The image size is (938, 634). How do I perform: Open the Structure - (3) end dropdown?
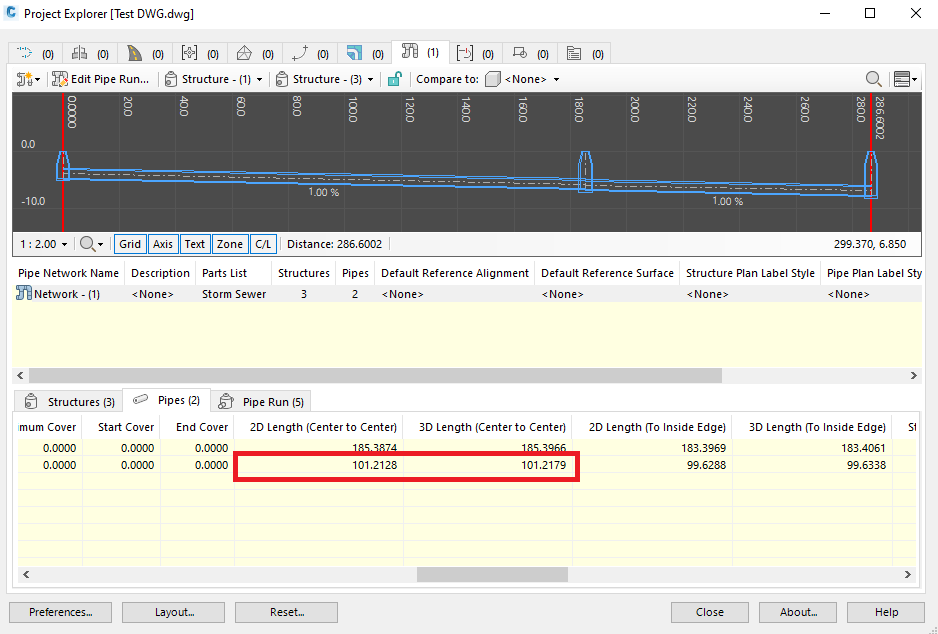pos(325,79)
